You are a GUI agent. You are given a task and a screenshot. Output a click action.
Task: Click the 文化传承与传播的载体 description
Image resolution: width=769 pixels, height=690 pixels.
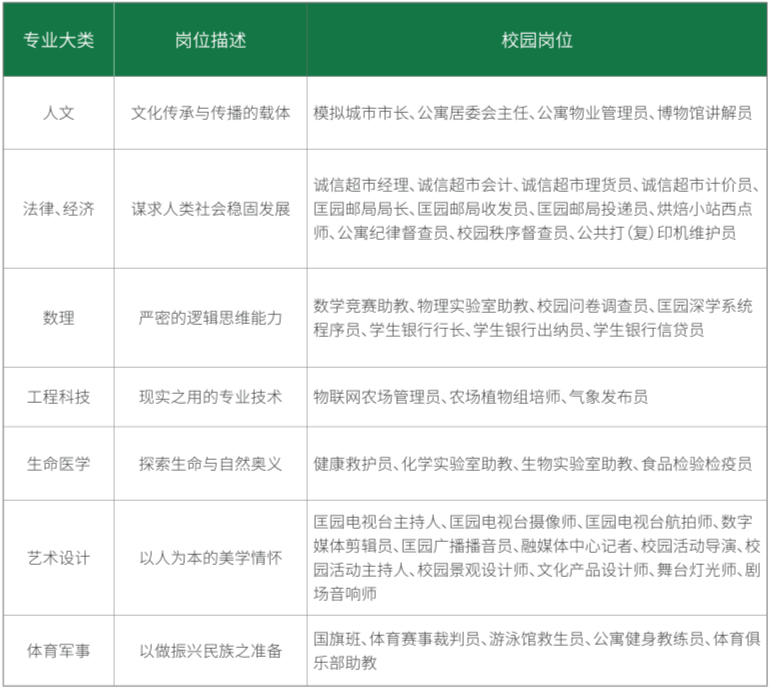[x=210, y=113]
